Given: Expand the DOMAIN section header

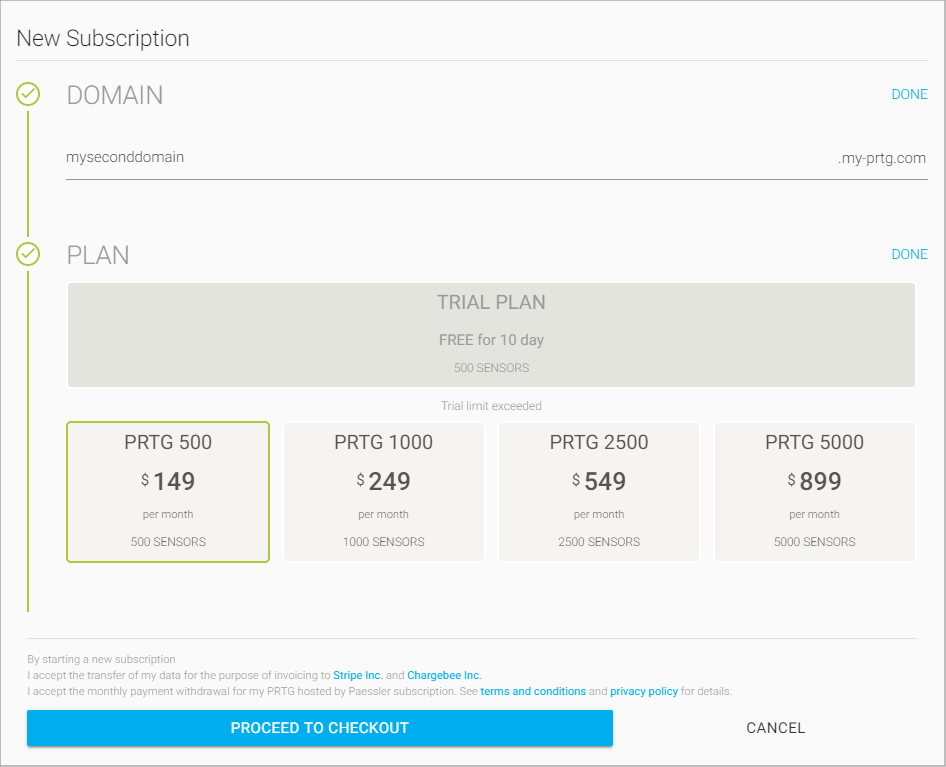Looking at the screenshot, I should pyautogui.click(x=115, y=95).
